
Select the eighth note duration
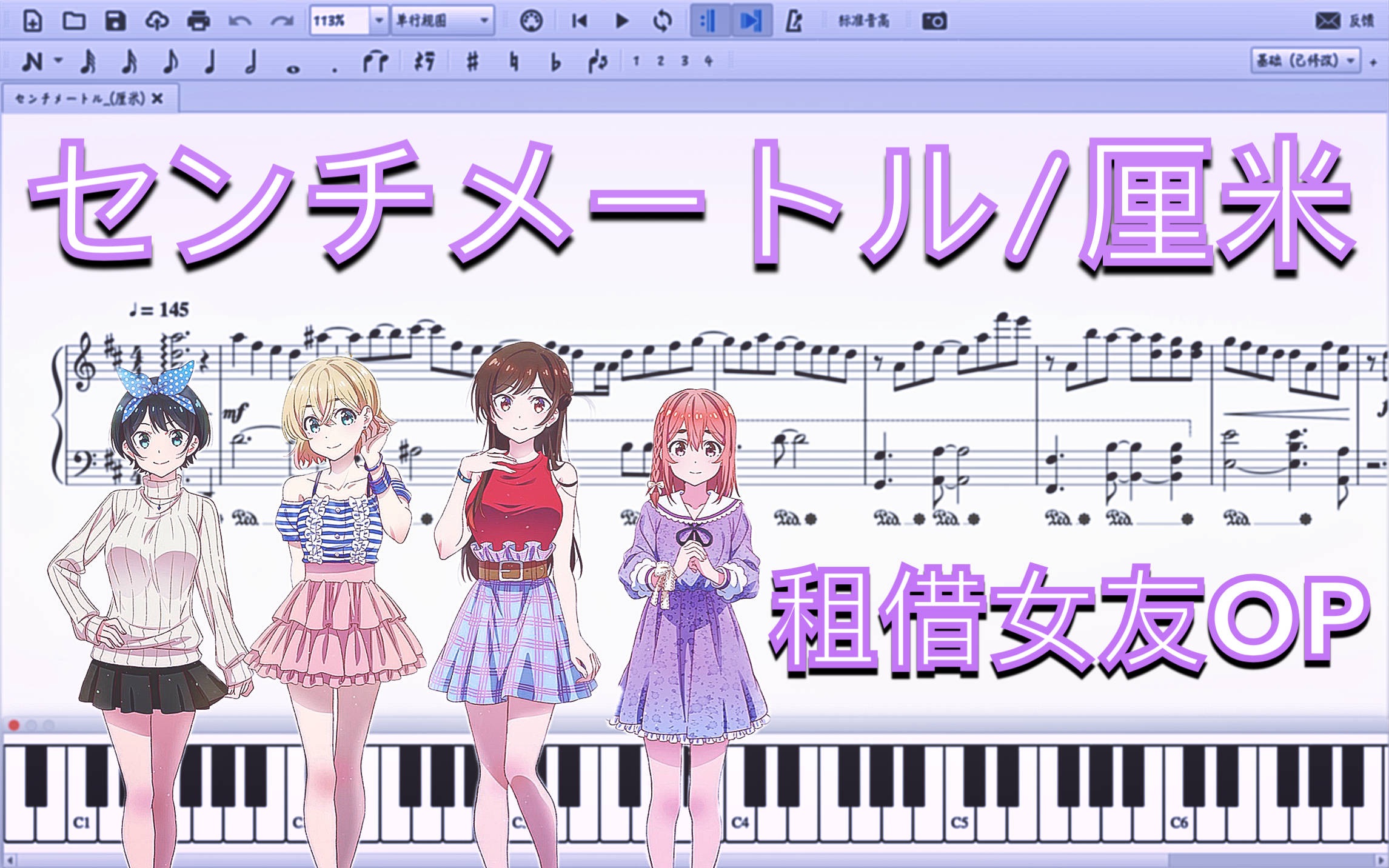point(171,61)
